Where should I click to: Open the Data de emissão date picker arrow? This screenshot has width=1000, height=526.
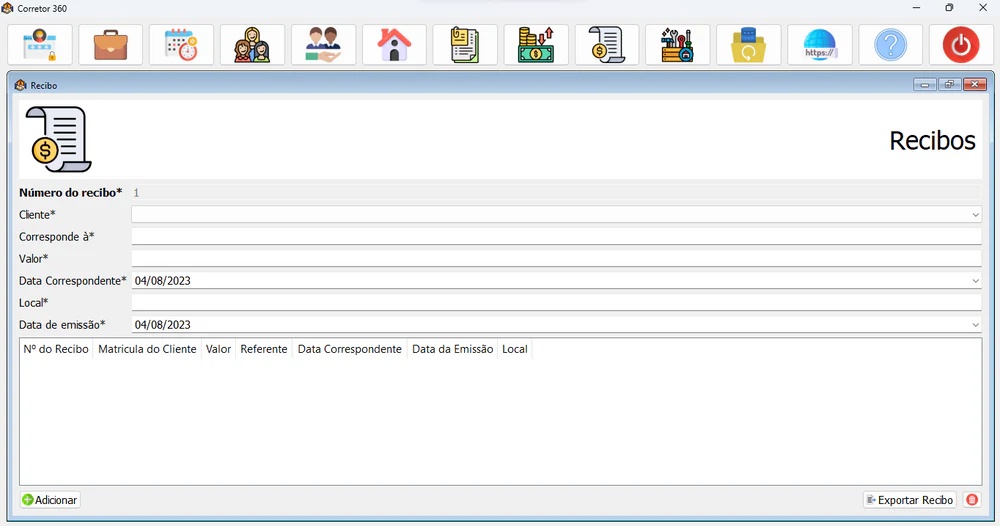coord(975,325)
